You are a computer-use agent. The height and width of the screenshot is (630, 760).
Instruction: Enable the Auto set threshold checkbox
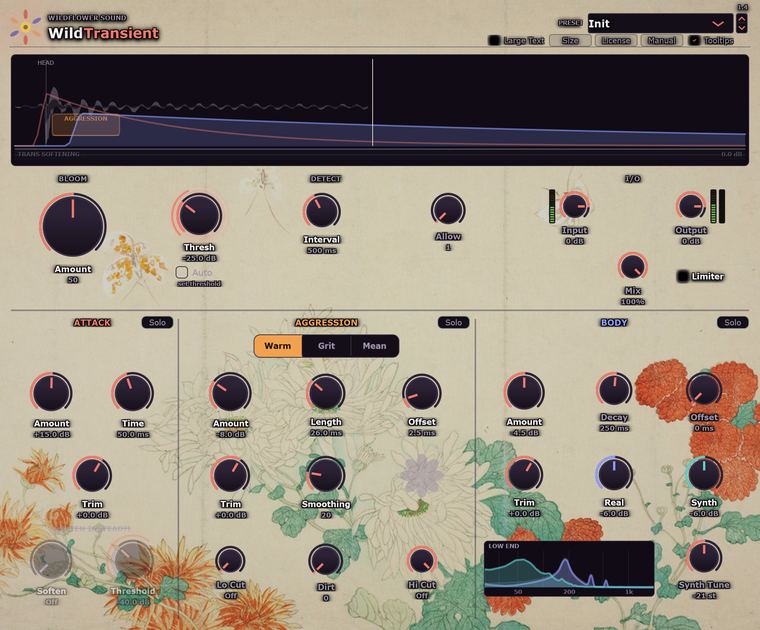182,272
